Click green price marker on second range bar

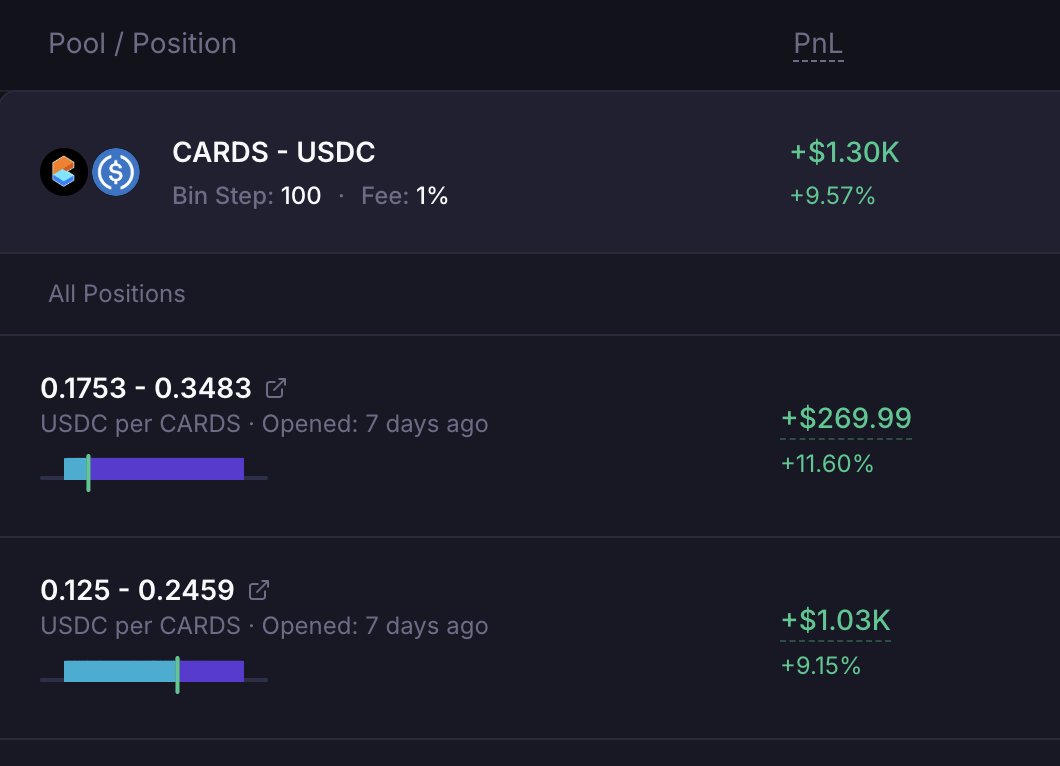point(178,675)
